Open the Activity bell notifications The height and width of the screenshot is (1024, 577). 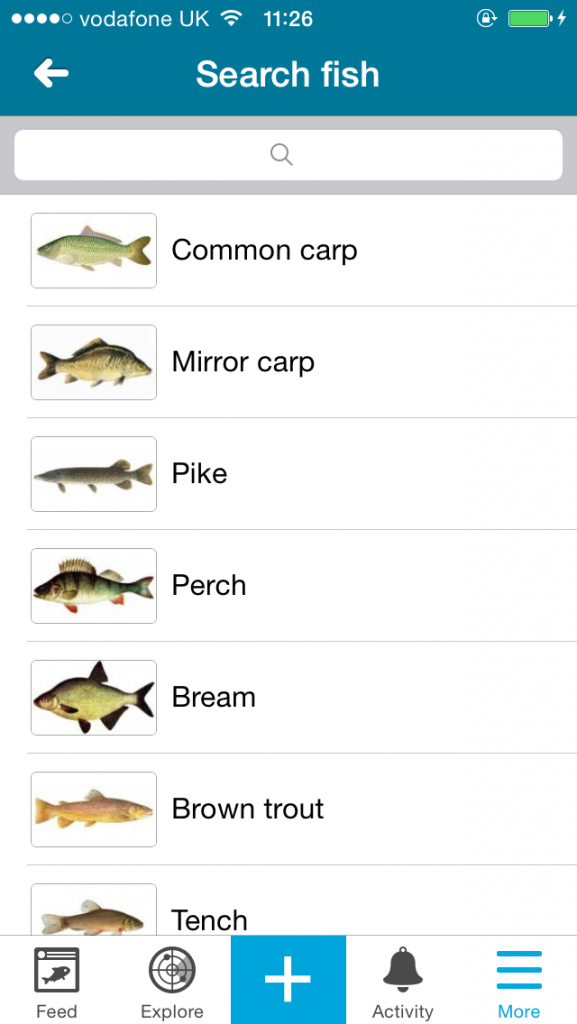point(403,982)
